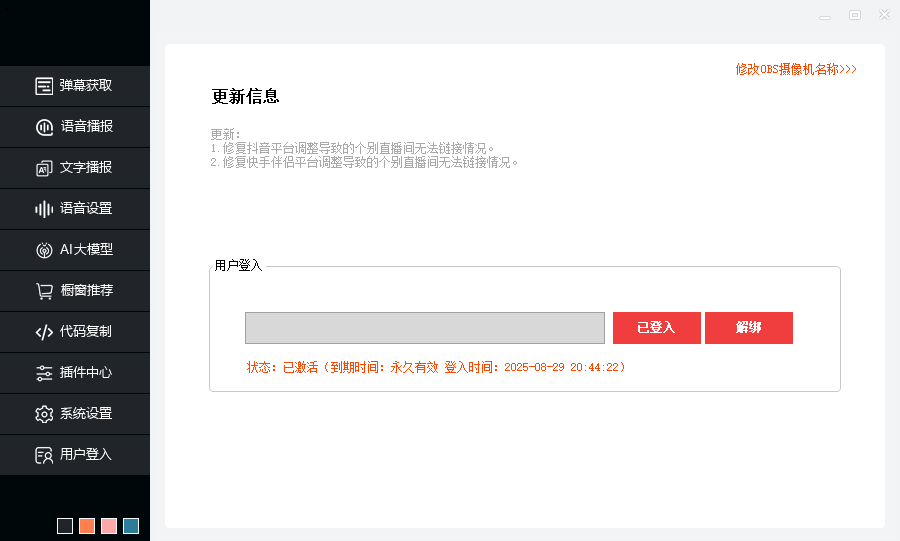The width and height of the screenshot is (900, 541).
Task: Click the 代码复制 code bracket icon
Action: (x=44, y=332)
